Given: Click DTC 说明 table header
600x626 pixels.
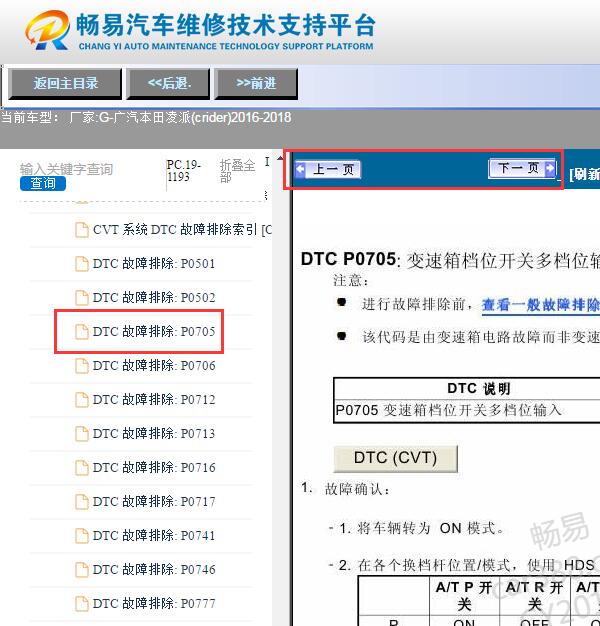Looking at the screenshot, I should (479, 388).
